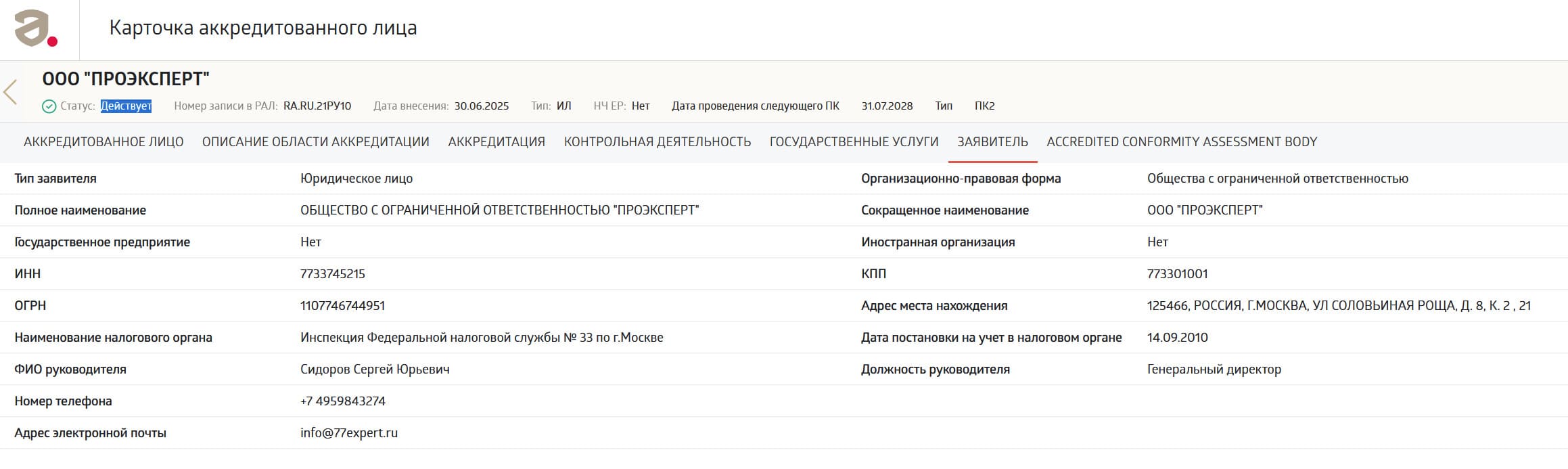Screen dimensions: 1568x469
Task: Click the registry number RA.RU.21РУ10
Action: click(x=317, y=106)
